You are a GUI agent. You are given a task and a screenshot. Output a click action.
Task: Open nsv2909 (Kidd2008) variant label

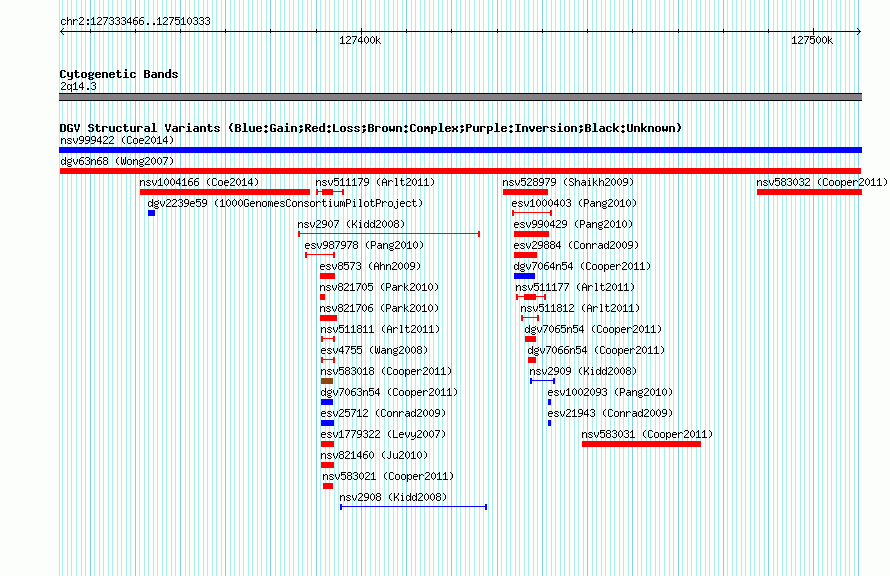[583, 371]
